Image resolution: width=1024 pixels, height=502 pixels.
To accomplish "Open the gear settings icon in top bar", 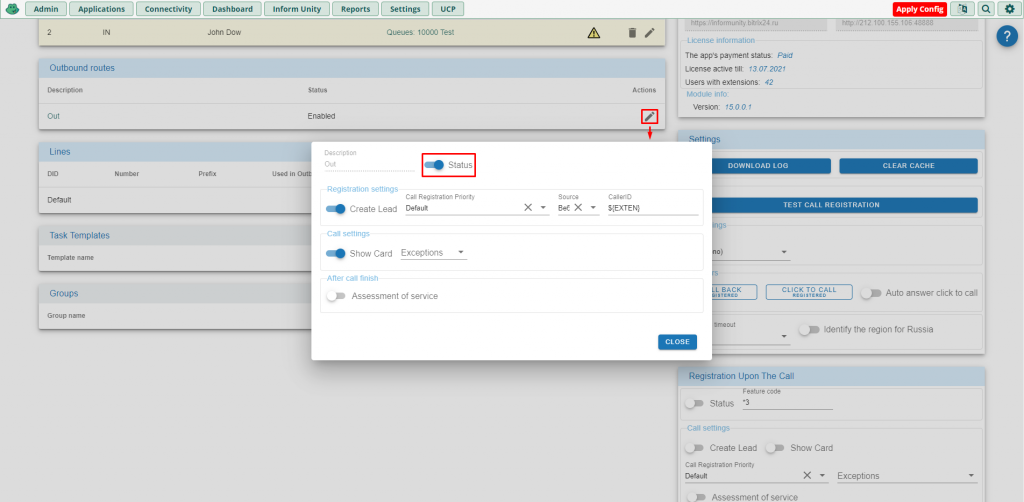I will pos(1010,9).
